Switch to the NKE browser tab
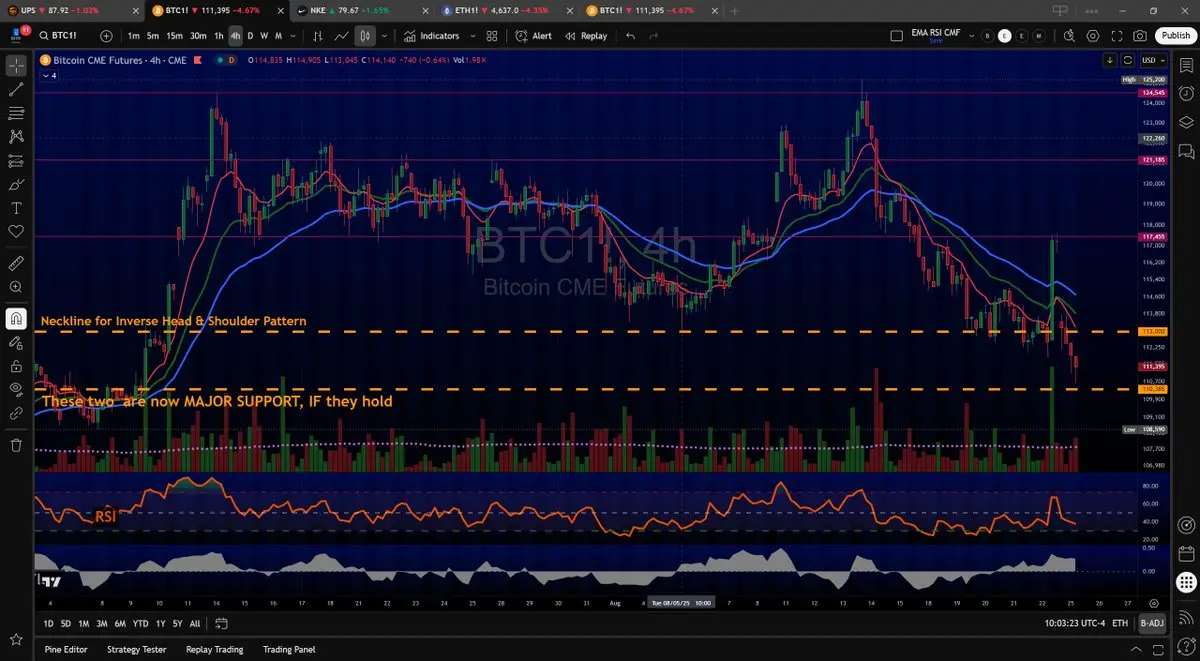The width and height of the screenshot is (1200, 661). pos(361,10)
